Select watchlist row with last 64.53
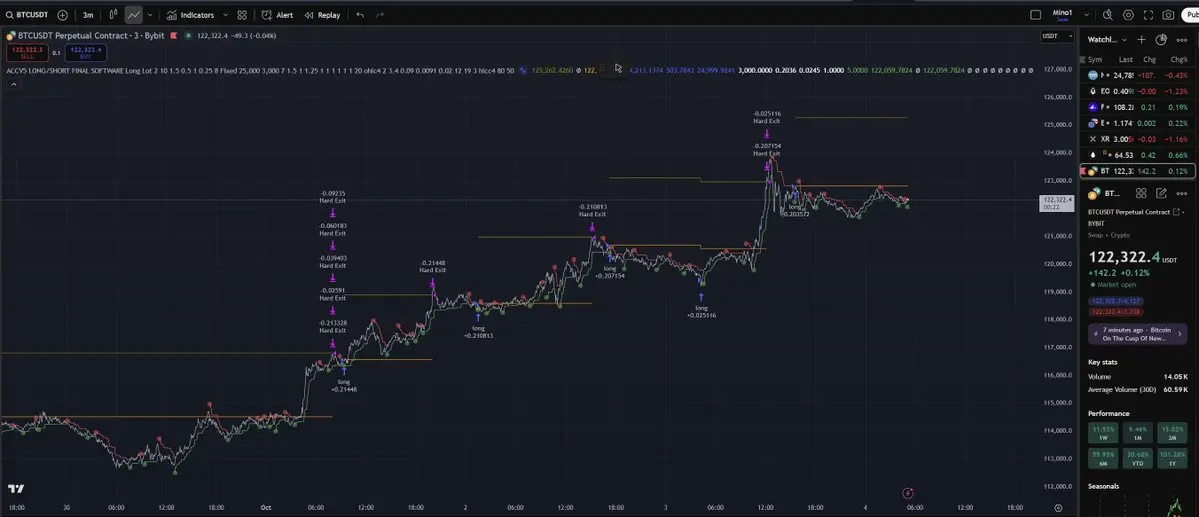 [x=1139, y=155]
